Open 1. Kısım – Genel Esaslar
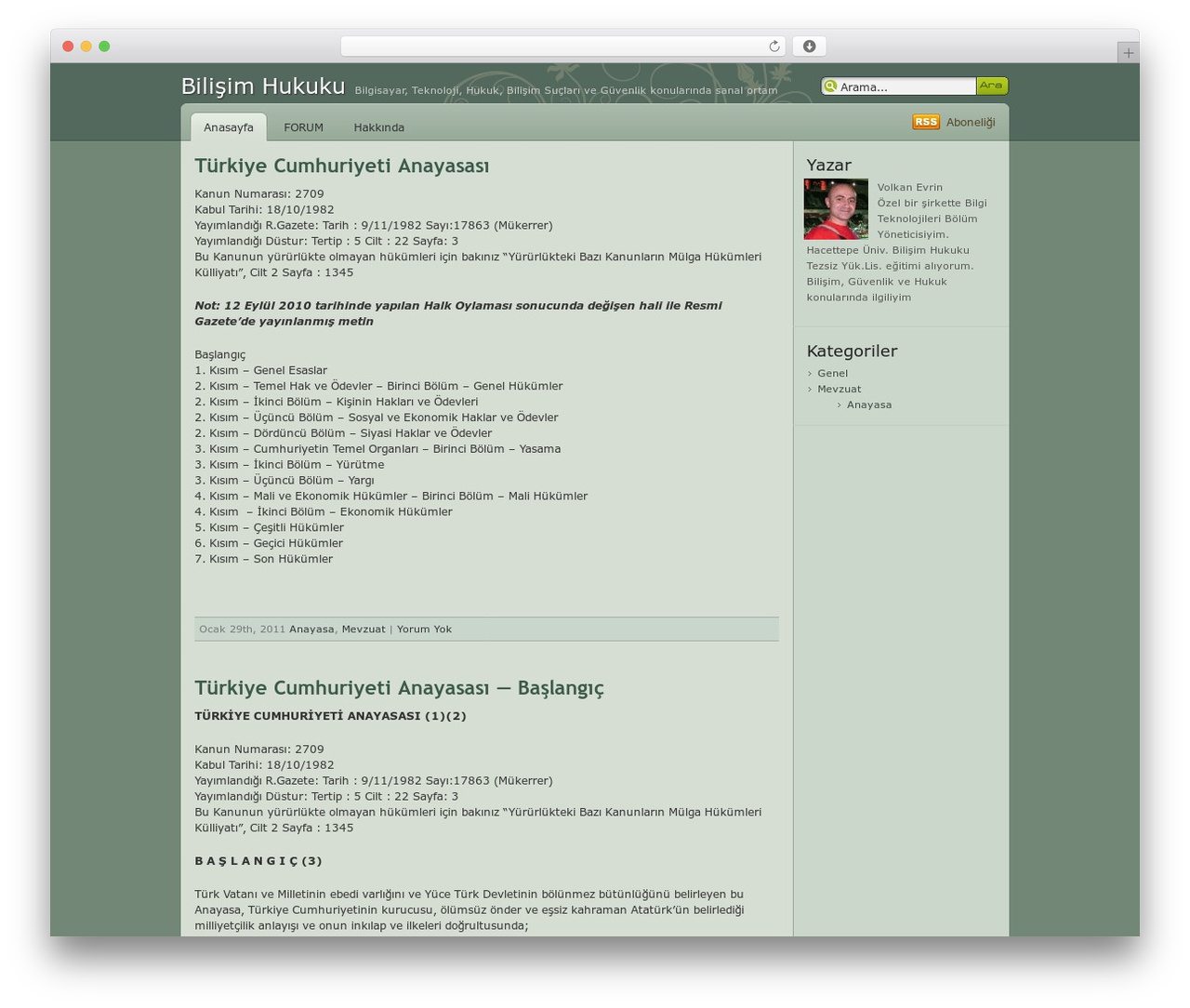 click(261, 370)
